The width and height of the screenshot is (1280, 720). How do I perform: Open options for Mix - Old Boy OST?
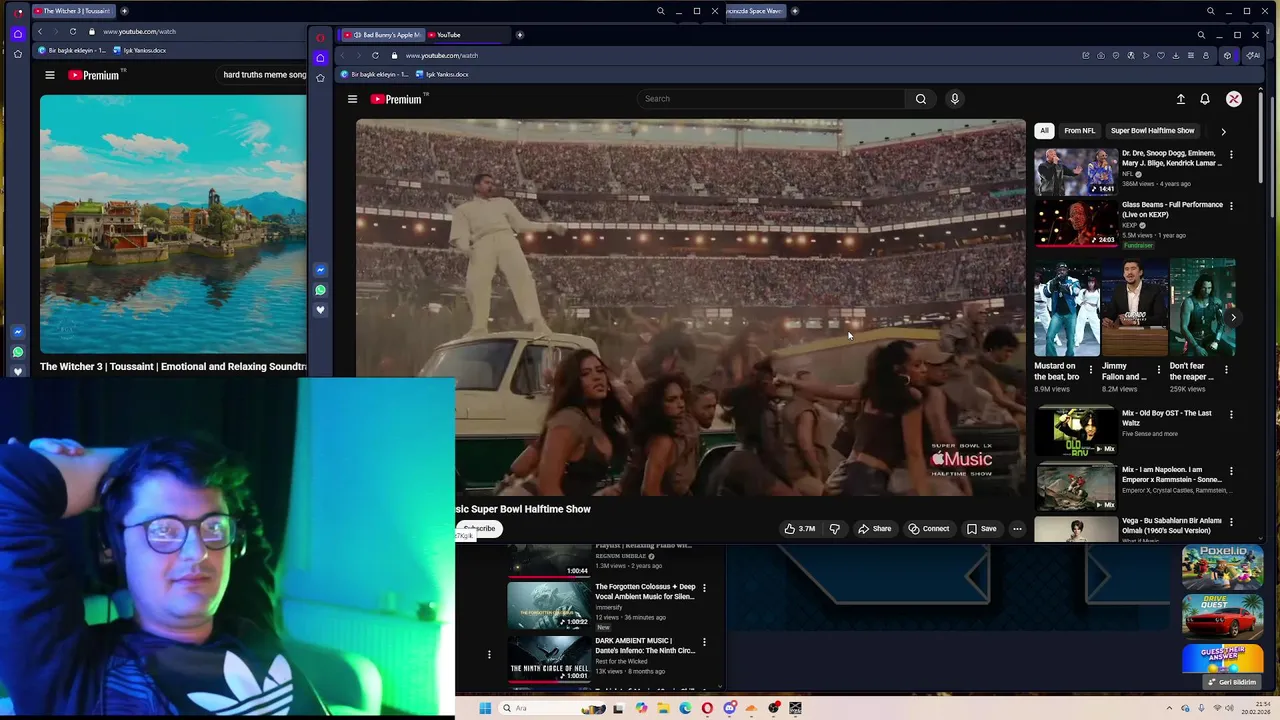tap(1231, 414)
